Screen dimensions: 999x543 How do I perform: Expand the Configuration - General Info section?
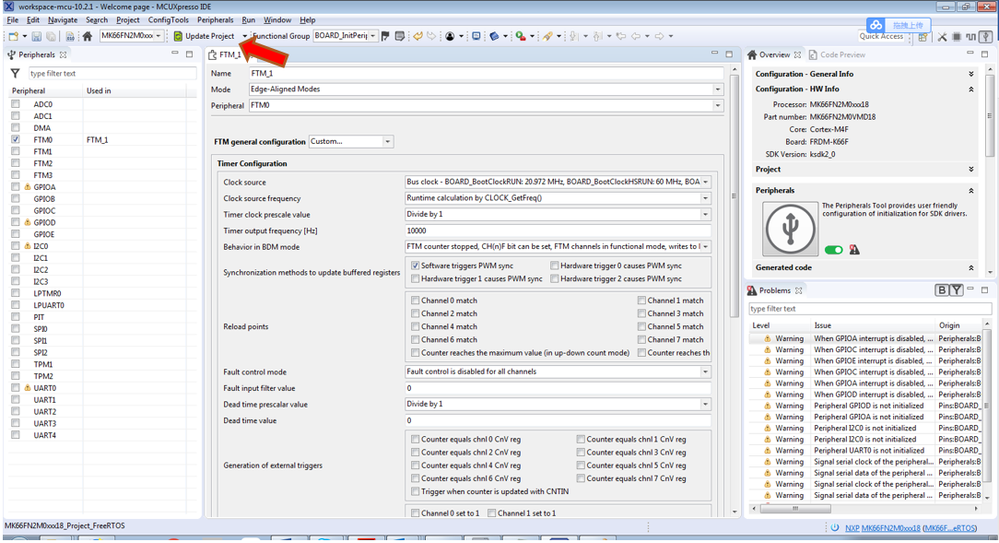click(971, 74)
